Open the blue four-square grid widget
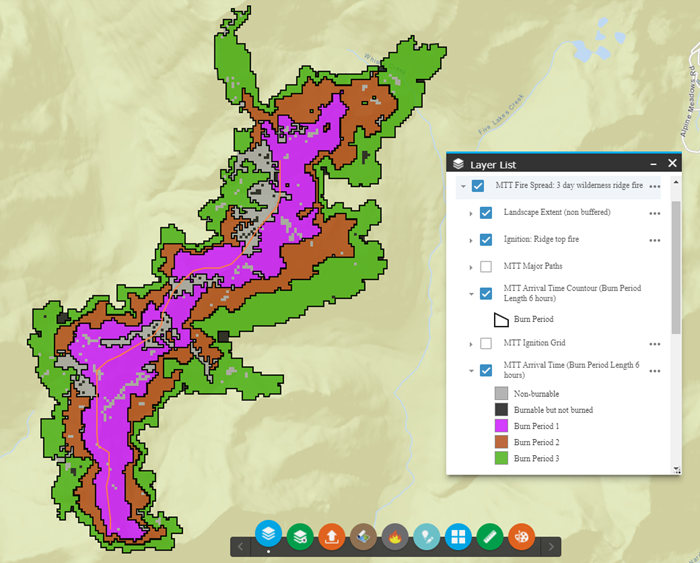 459,536
